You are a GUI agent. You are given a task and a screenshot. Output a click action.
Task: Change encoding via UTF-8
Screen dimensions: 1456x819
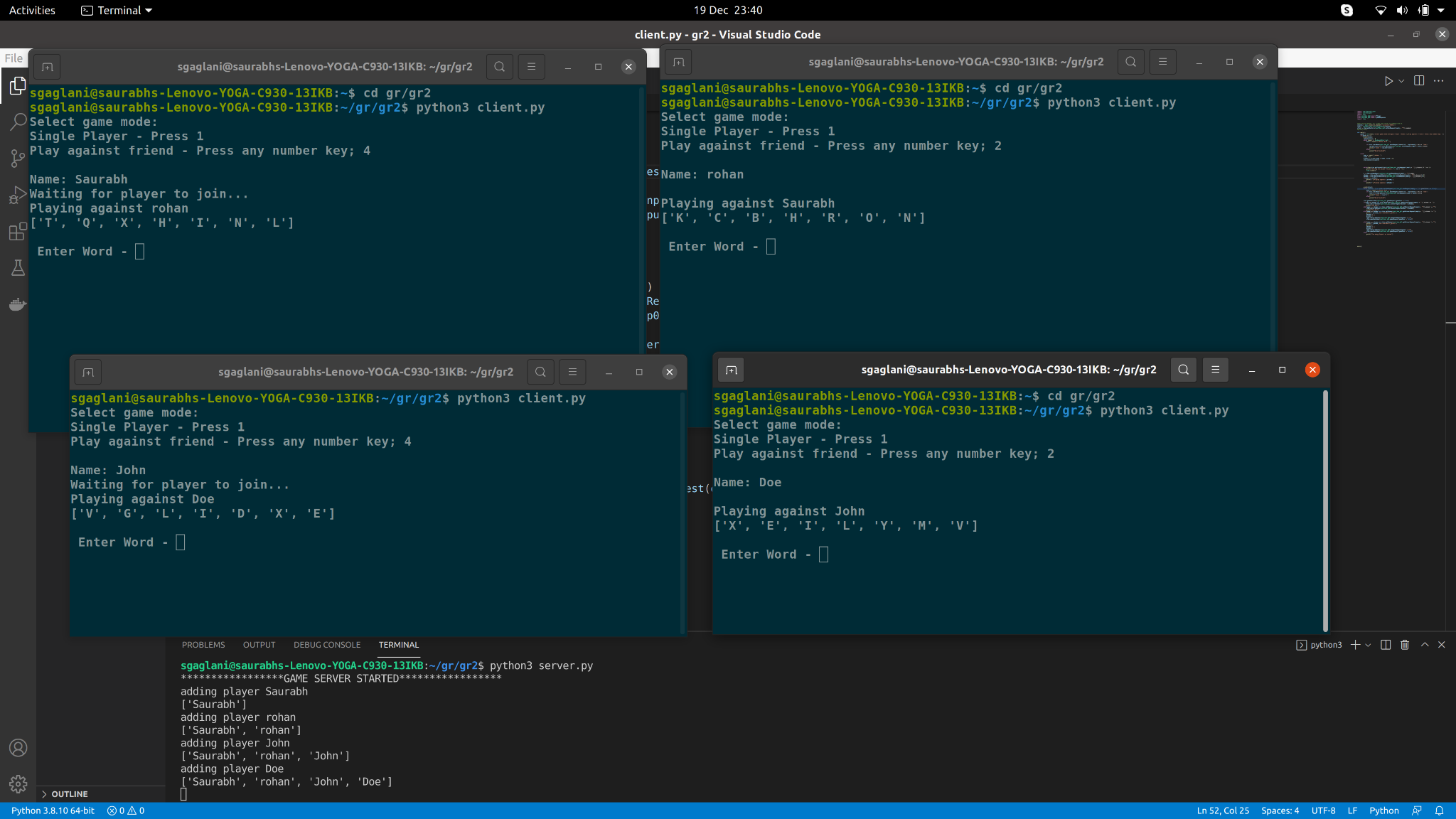pyautogui.click(x=1323, y=810)
